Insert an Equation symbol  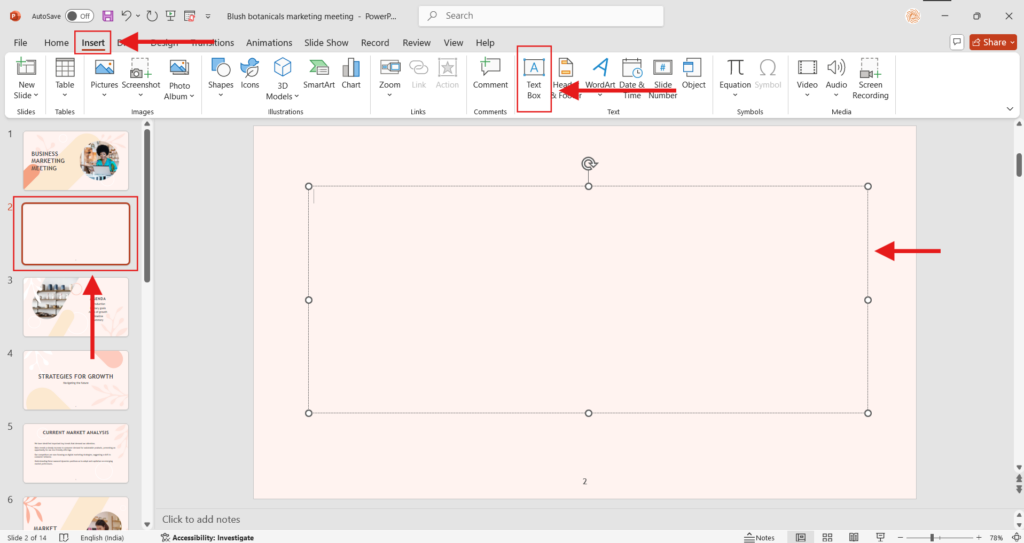click(x=735, y=73)
